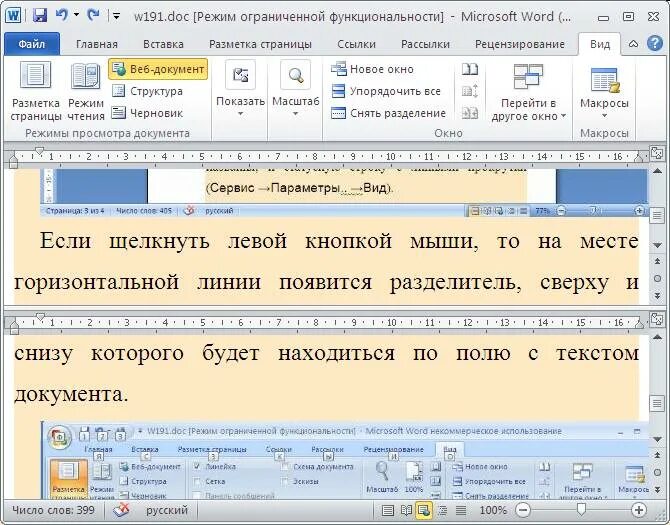Go to next page in upper pane
The width and height of the screenshot is (670, 525).
pos(657,296)
